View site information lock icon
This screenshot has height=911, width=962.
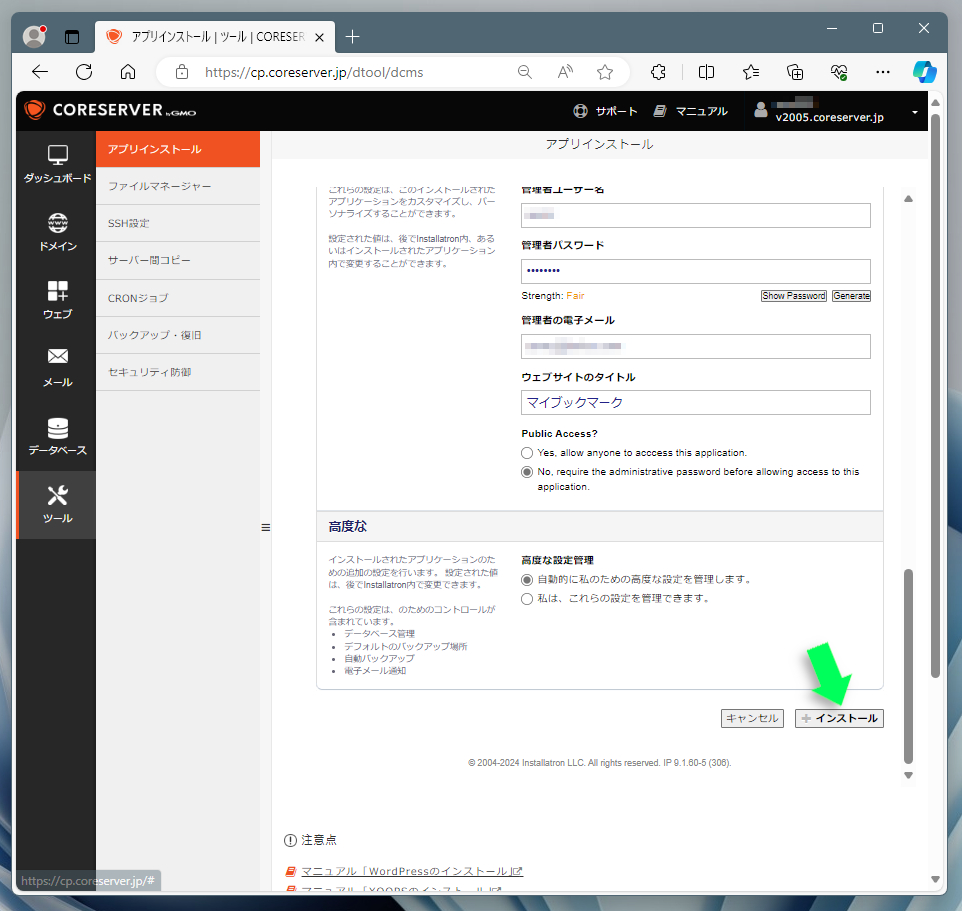pyautogui.click(x=182, y=72)
